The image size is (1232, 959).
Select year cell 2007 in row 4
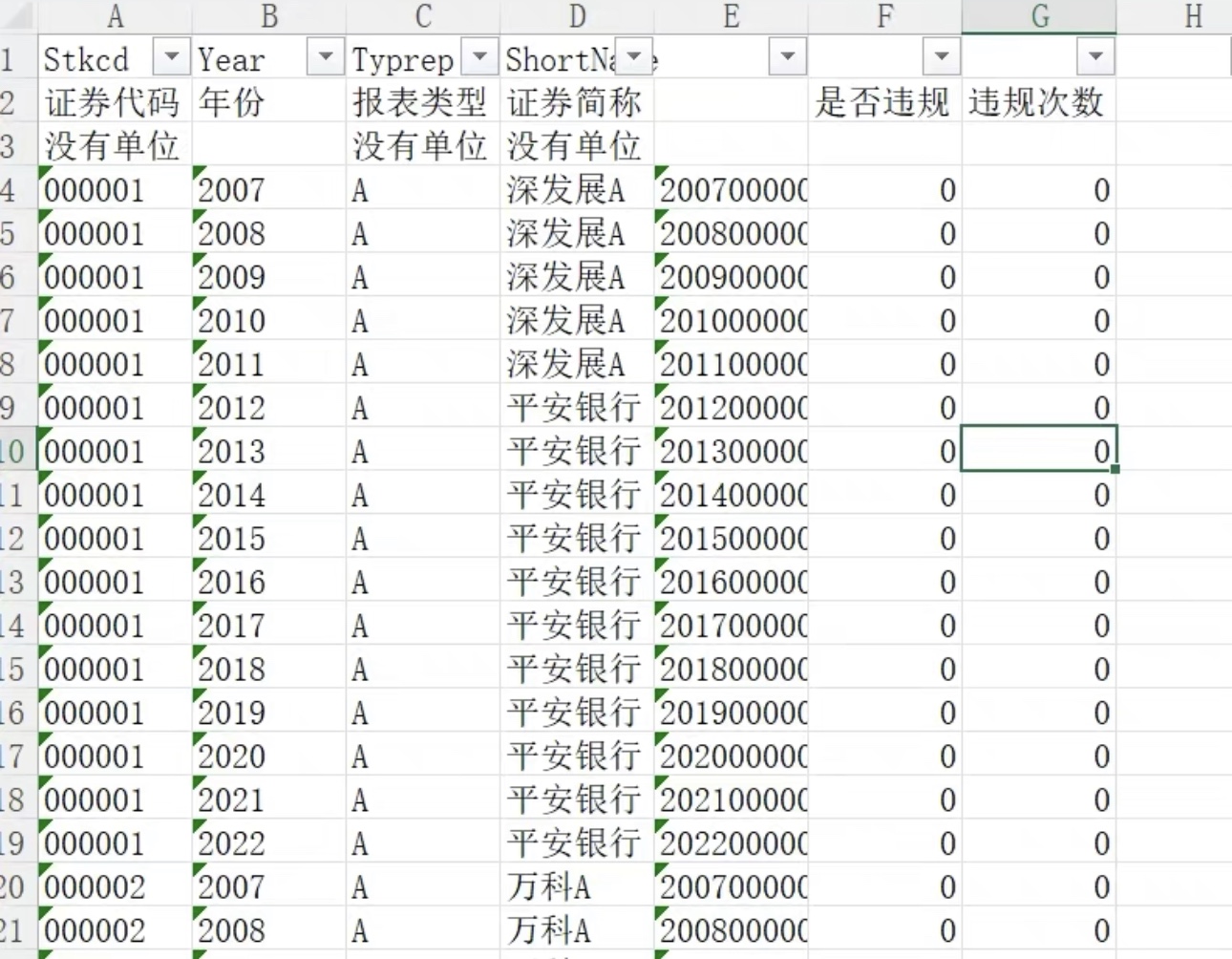(x=269, y=189)
